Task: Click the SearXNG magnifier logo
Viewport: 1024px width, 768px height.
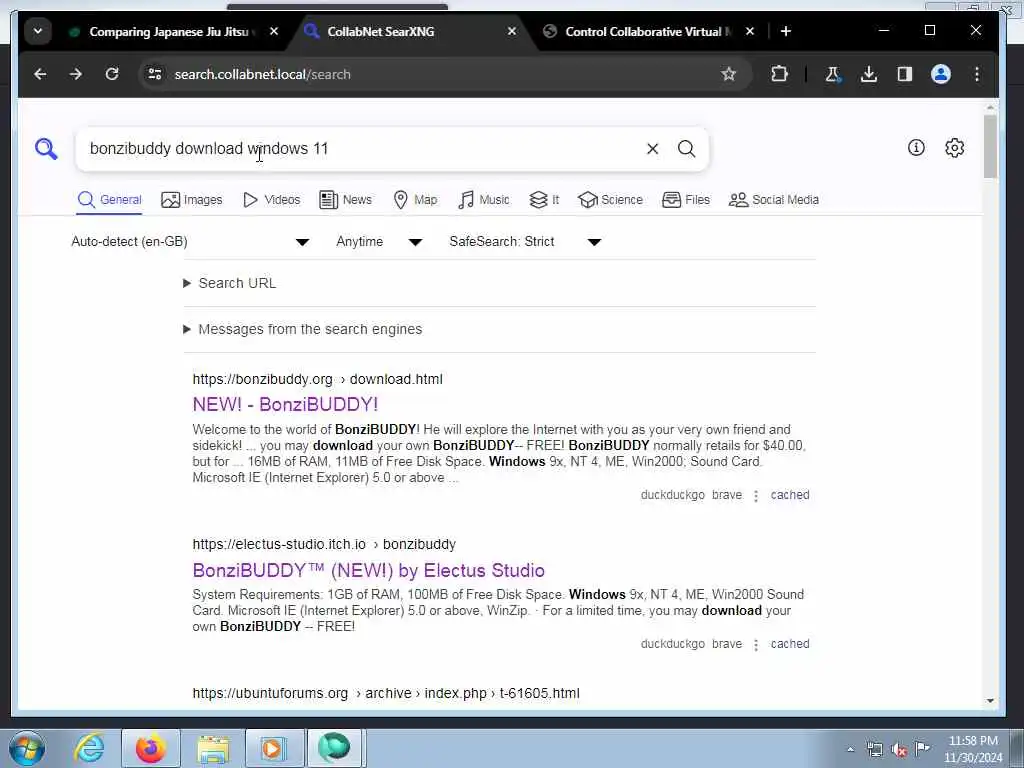Action: (46, 149)
